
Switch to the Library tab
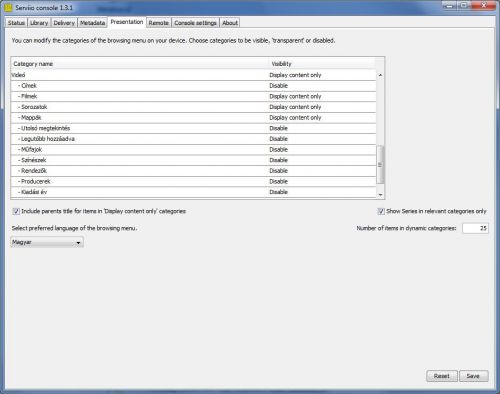point(39,23)
